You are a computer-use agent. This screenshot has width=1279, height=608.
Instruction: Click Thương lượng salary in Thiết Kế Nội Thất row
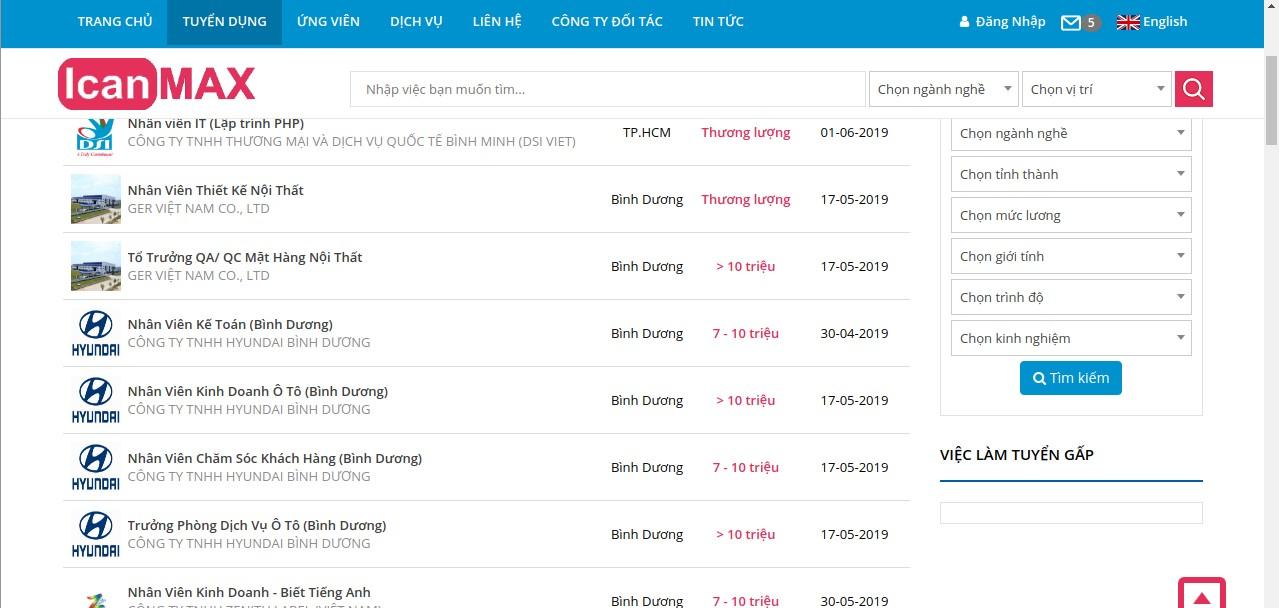746,199
